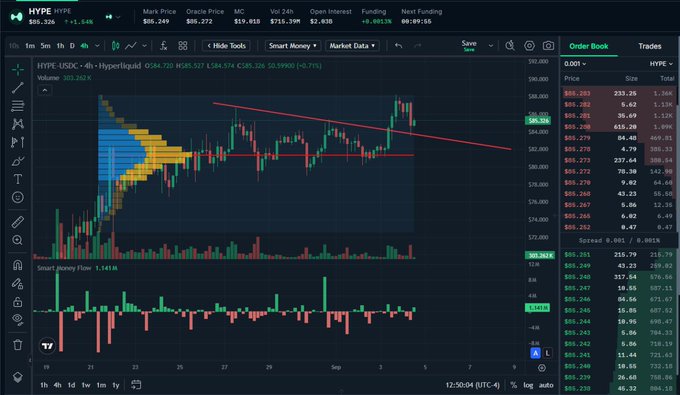Open the object tree layers icon
This screenshot has height=395, width=680.
click(x=18, y=377)
